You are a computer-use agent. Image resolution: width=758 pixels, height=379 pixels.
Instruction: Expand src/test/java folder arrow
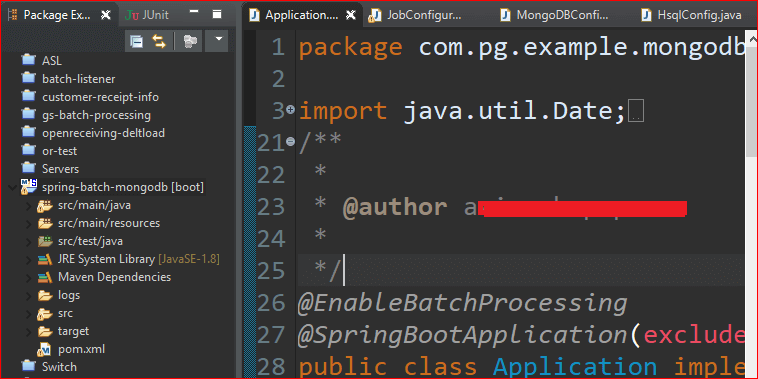[x=29, y=242]
